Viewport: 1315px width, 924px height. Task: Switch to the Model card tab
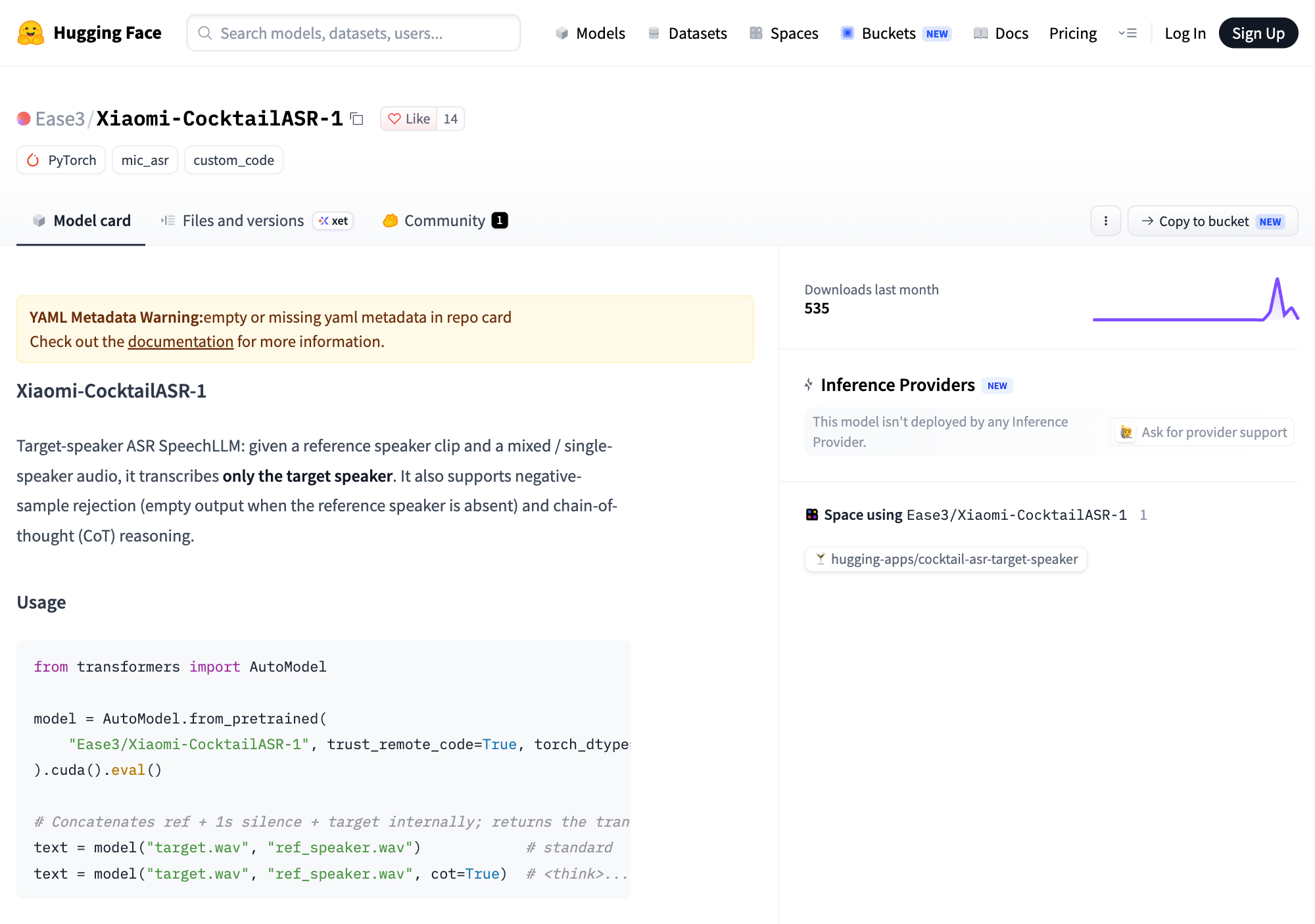click(81, 221)
